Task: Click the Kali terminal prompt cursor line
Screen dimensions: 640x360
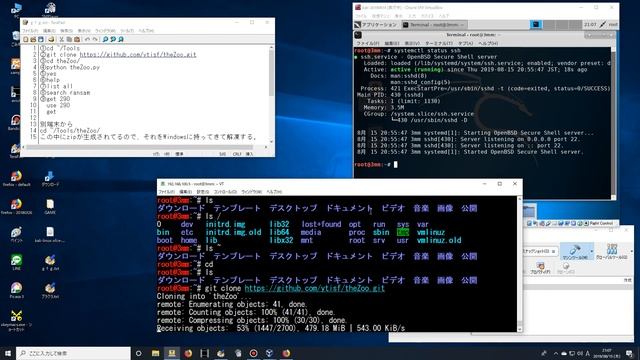Action: [376, 164]
